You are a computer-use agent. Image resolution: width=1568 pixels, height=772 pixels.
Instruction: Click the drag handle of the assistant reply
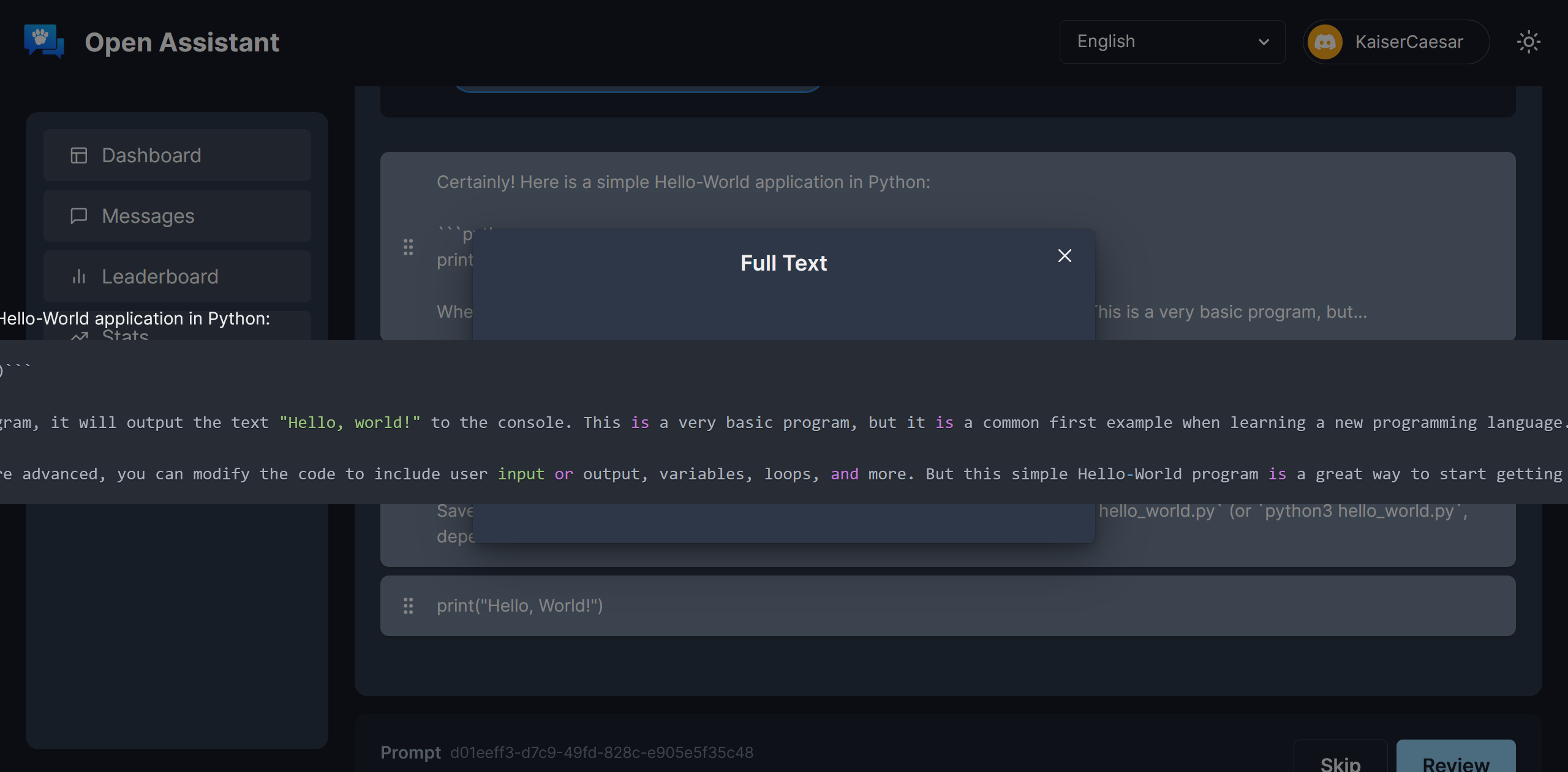coord(409,247)
